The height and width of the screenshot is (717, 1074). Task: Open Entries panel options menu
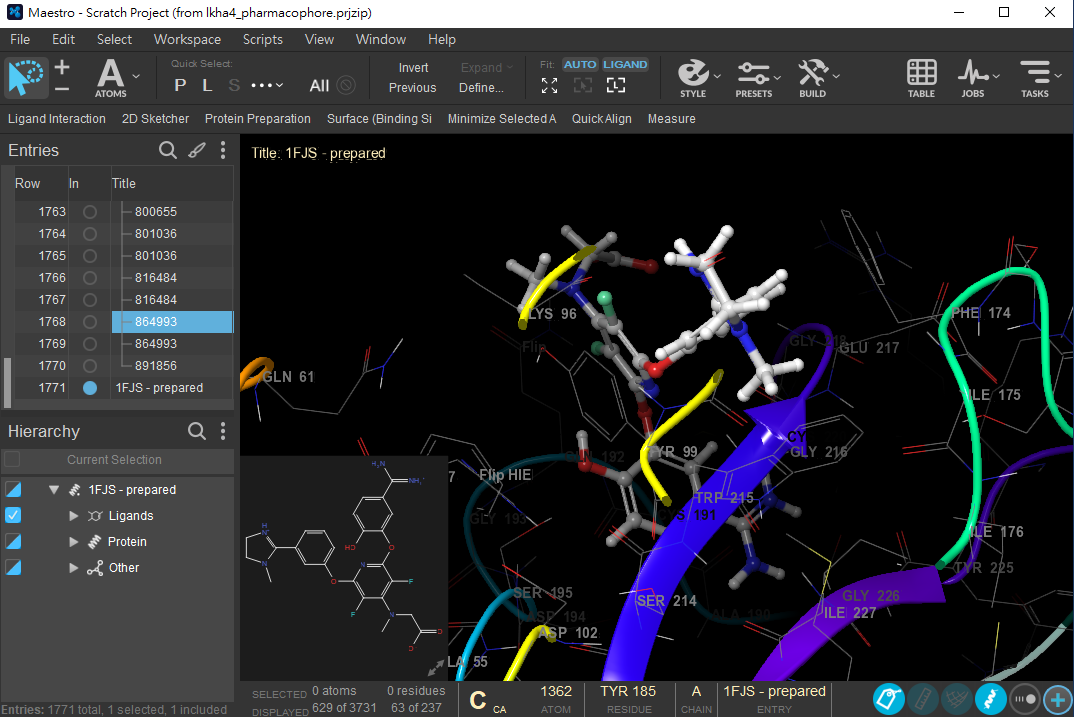pyautogui.click(x=223, y=150)
